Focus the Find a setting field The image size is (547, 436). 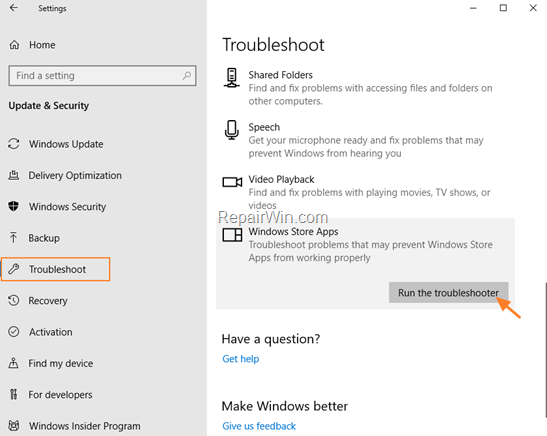coord(102,75)
